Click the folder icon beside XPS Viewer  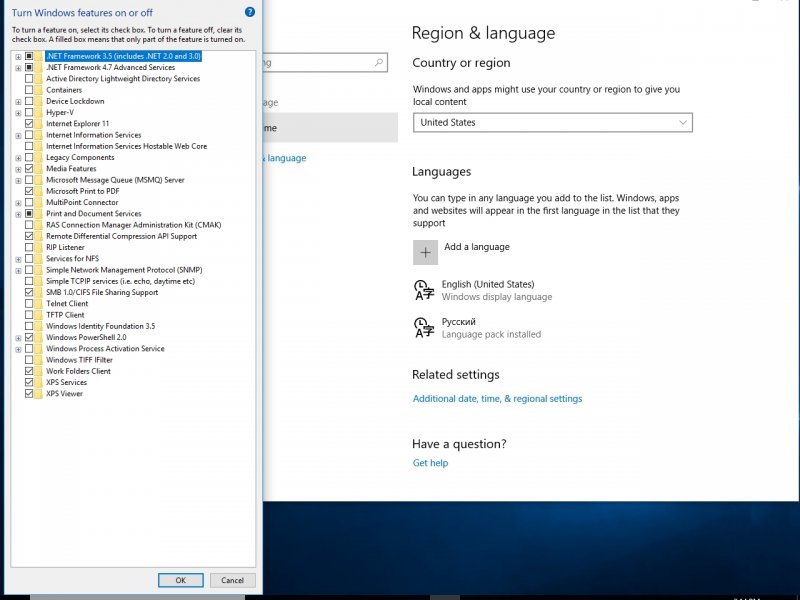click(39, 393)
